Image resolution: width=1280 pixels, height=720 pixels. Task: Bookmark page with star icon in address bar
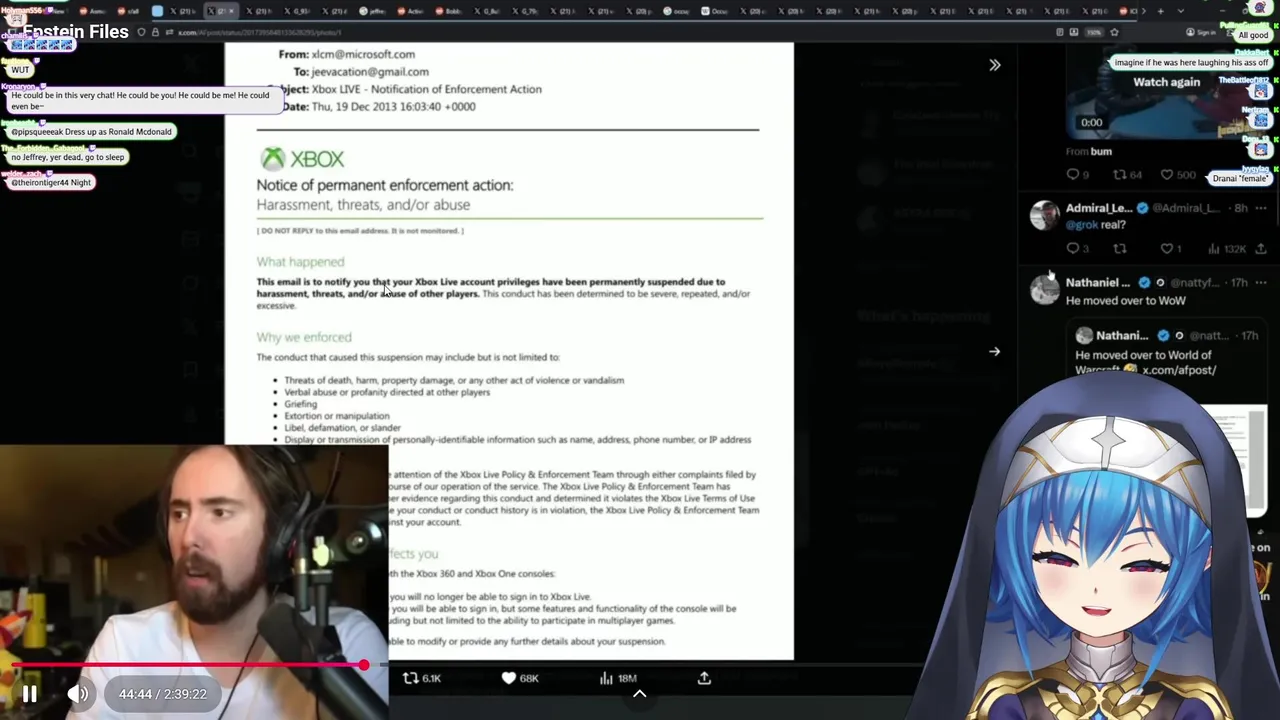1114,33
